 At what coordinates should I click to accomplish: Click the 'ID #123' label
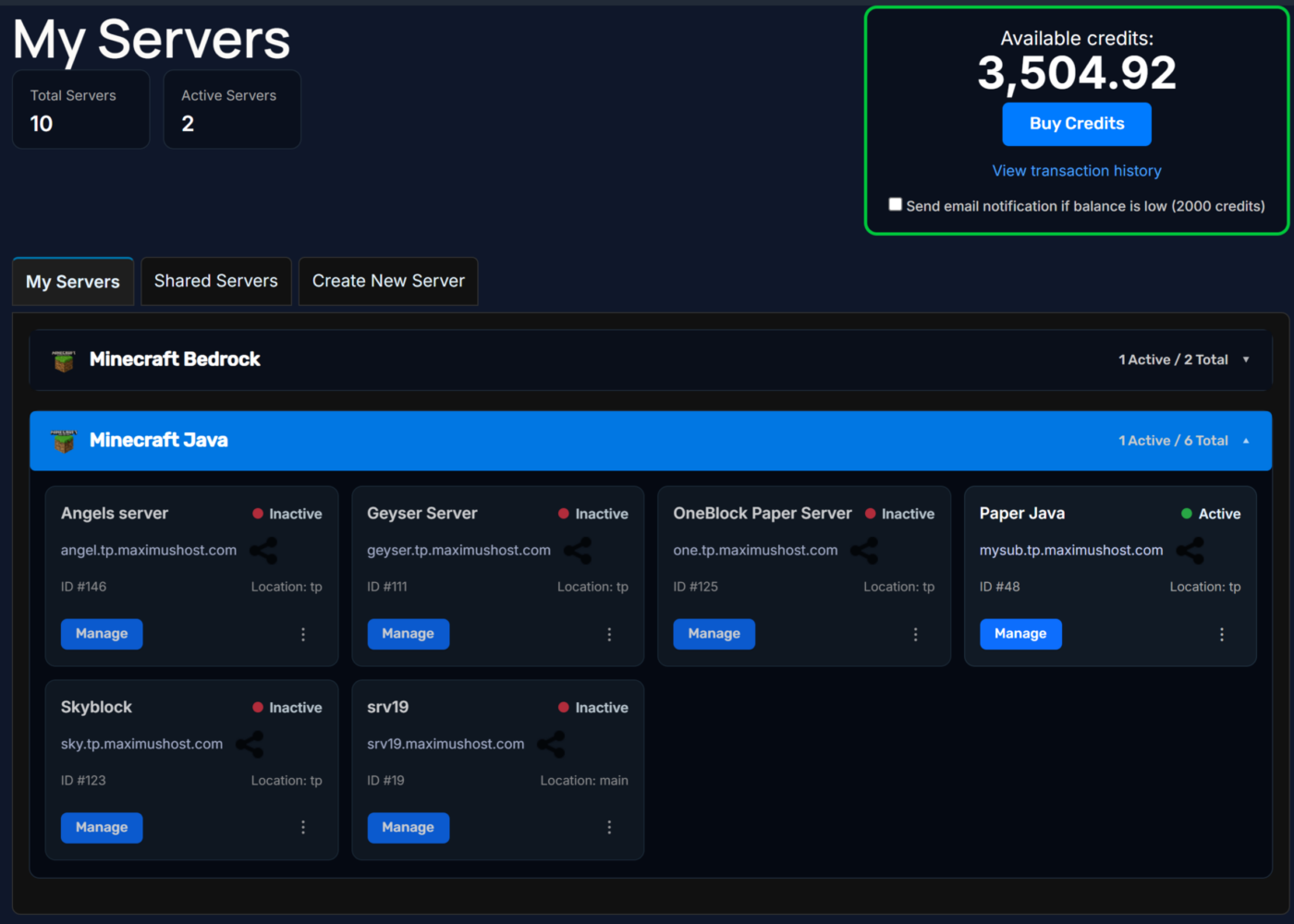click(83, 781)
